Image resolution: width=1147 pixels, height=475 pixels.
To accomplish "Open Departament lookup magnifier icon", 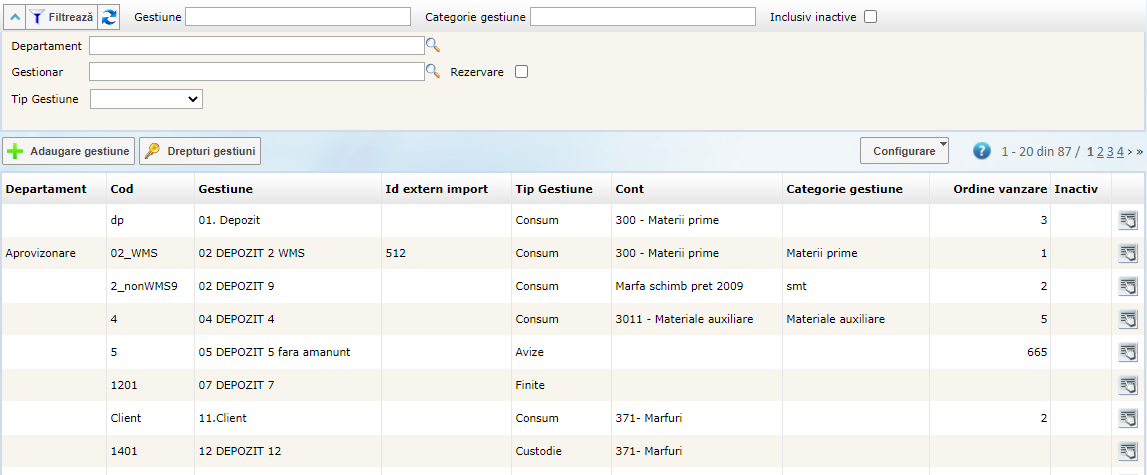I will [433, 45].
